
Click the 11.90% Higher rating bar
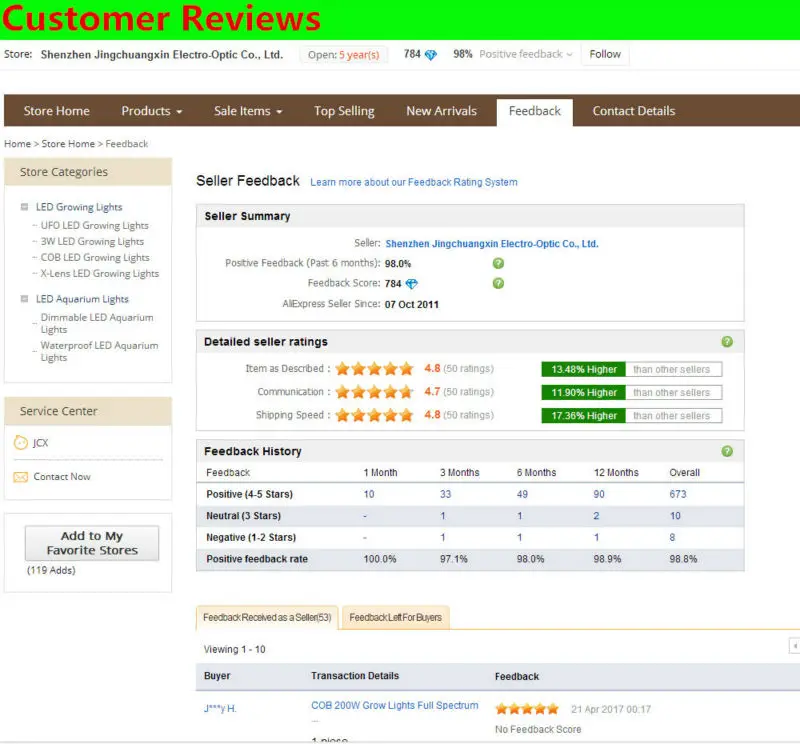[584, 392]
